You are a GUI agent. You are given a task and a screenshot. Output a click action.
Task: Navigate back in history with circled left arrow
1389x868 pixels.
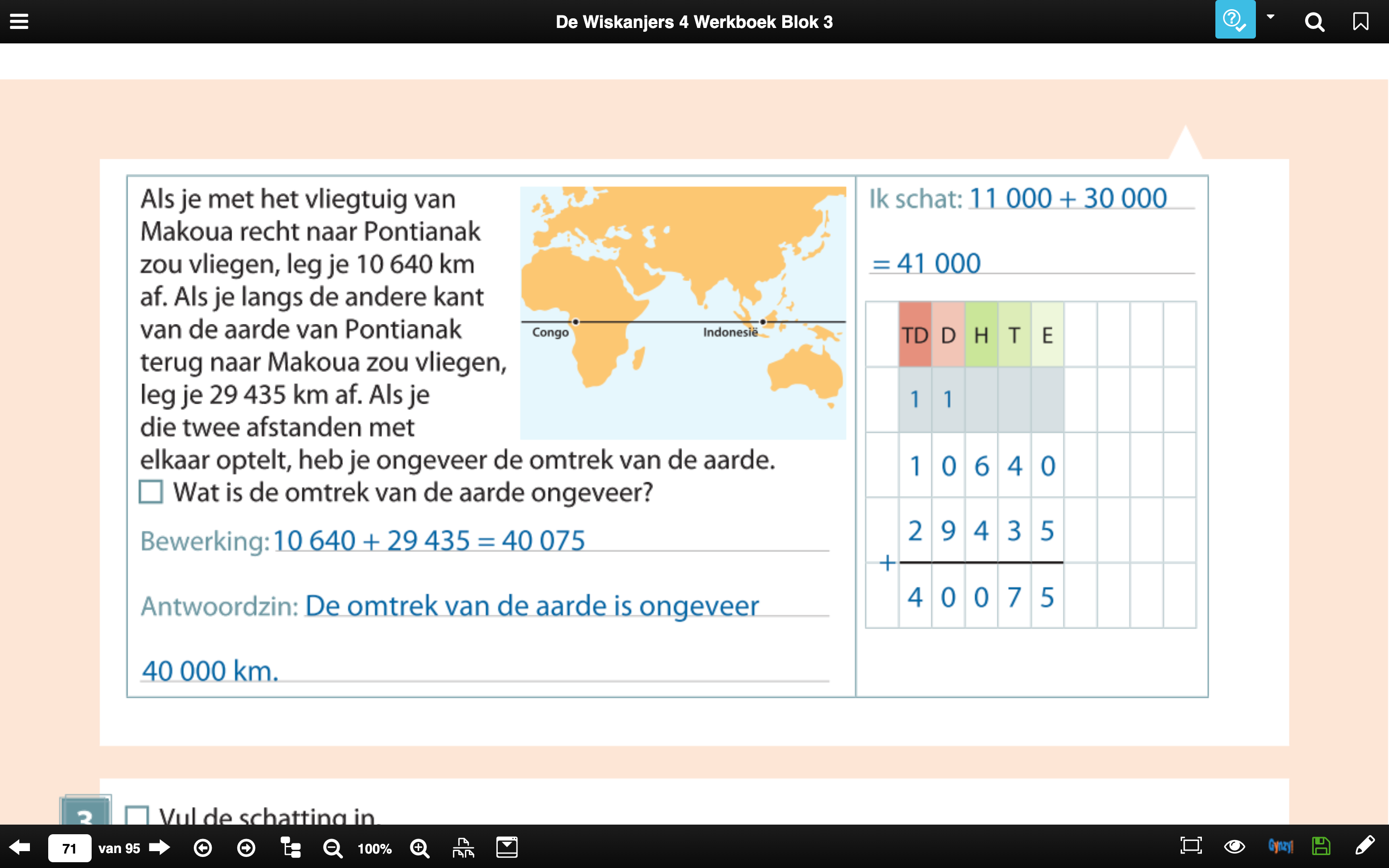[x=203, y=848]
